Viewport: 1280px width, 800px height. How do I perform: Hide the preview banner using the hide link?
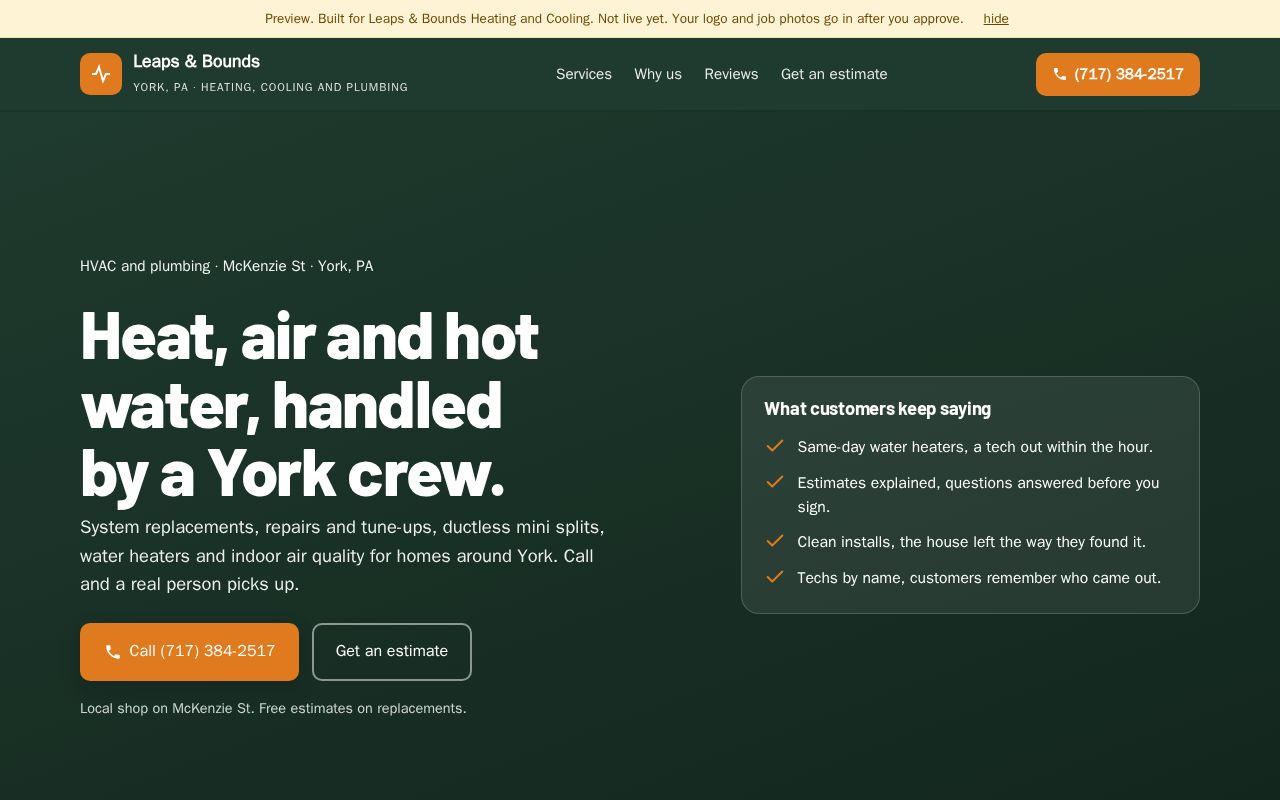(x=996, y=19)
